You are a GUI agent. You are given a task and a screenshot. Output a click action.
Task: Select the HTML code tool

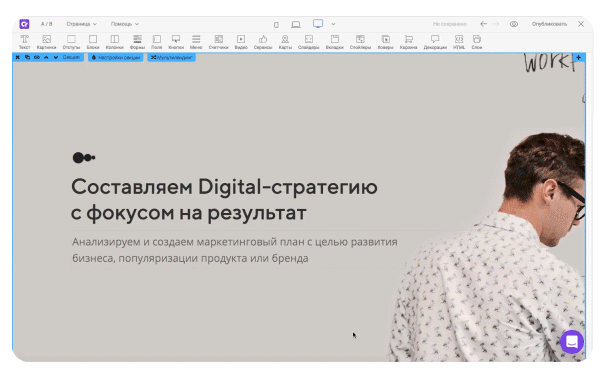click(459, 42)
